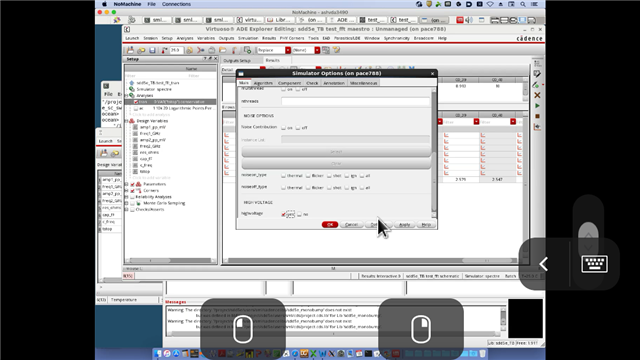Image resolution: width=640 pixels, height=360 pixels.
Task: Click the OK button in Simulator Options
Action: (x=330, y=224)
